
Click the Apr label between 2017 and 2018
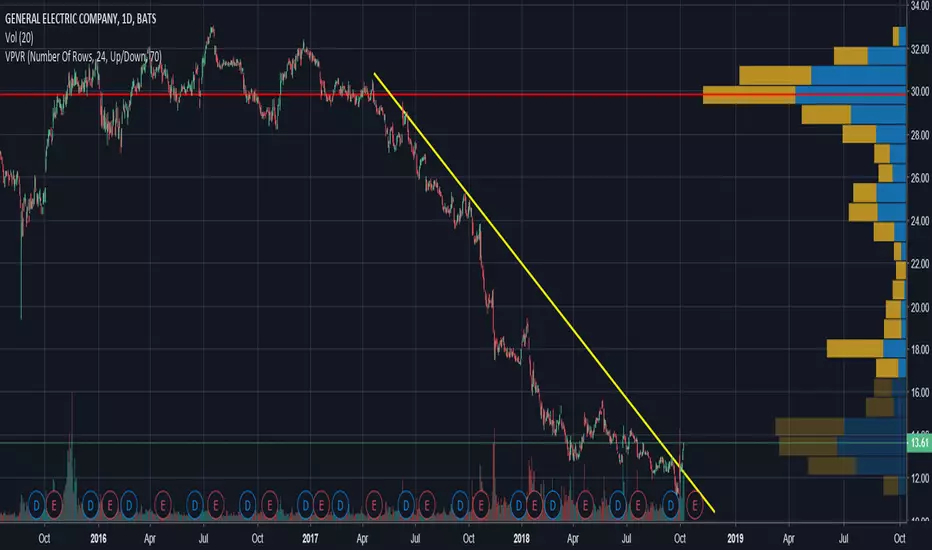362,539
